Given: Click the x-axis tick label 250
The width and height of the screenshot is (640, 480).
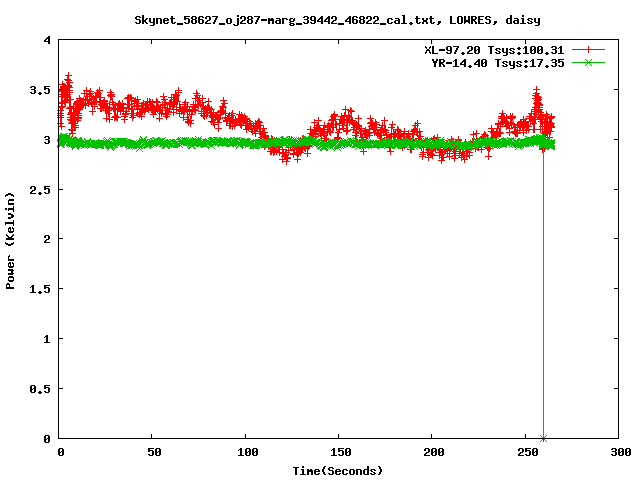Looking at the screenshot, I should (x=527, y=452).
